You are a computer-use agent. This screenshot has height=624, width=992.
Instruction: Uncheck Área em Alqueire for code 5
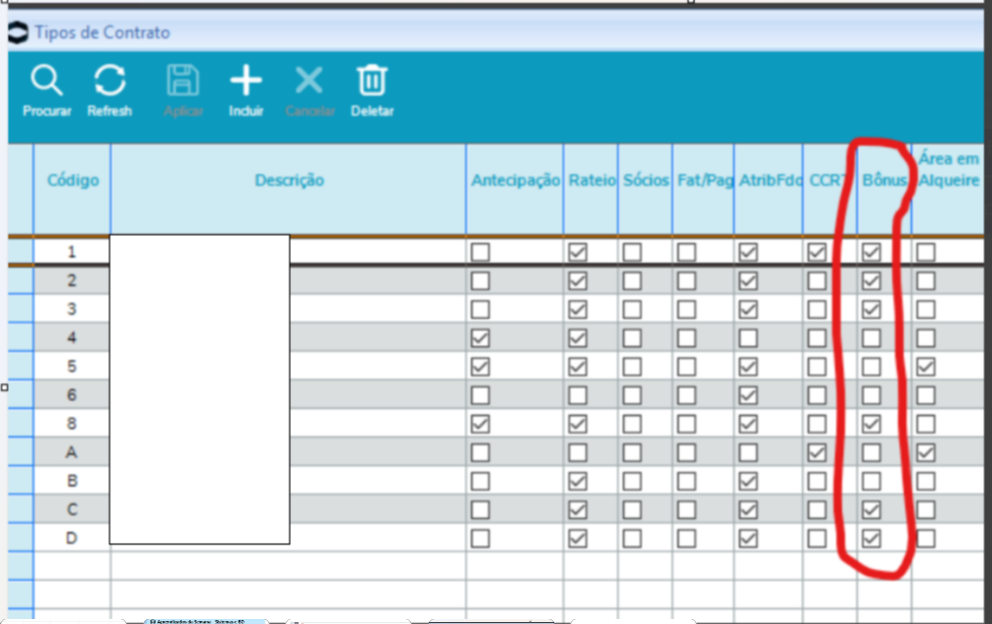[926, 366]
